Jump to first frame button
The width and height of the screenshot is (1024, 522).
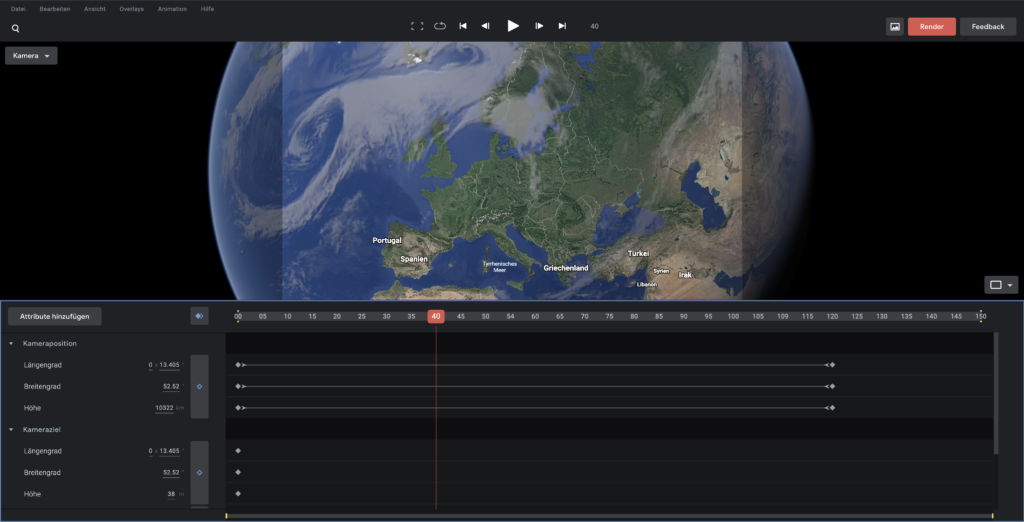click(x=462, y=26)
